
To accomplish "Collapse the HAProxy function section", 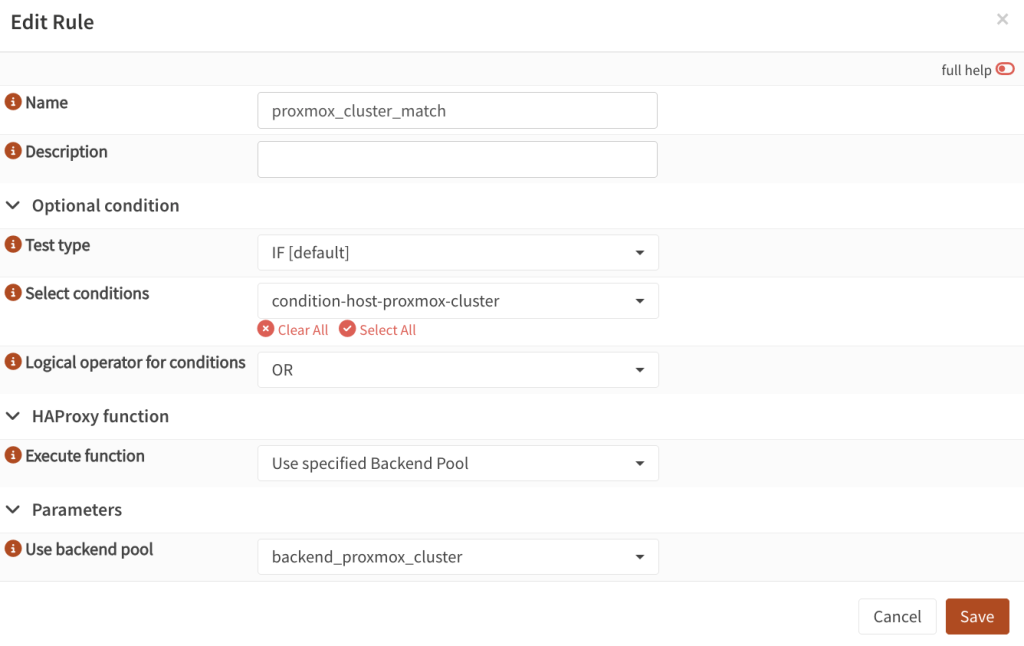I will (x=13, y=416).
